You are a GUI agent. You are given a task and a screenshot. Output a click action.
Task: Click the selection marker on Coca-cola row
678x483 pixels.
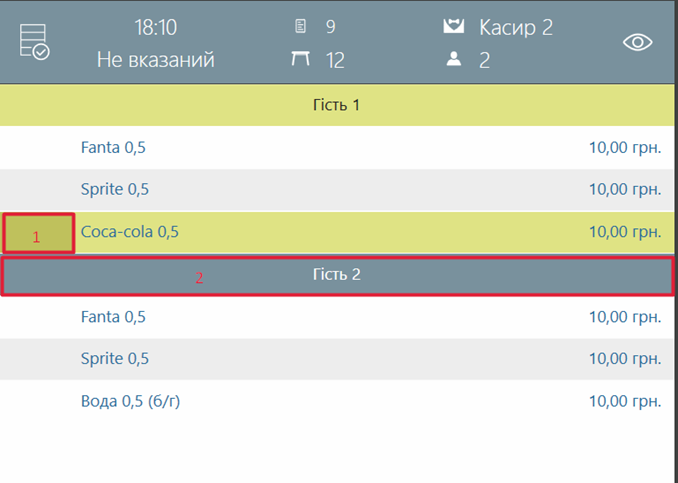coord(38,233)
